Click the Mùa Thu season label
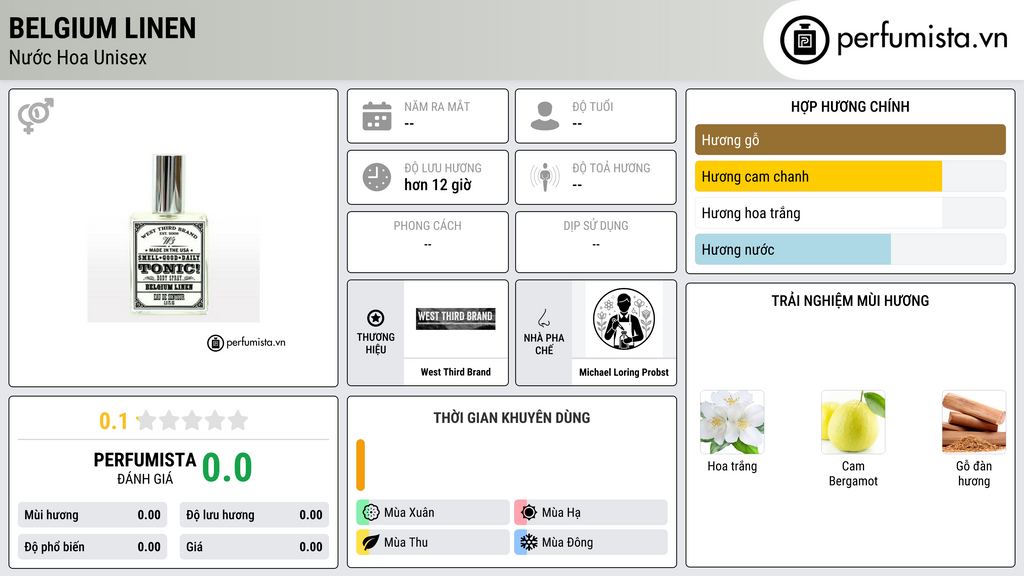The image size is (1024, 576). pyautogui.click(x=406, y=542)
